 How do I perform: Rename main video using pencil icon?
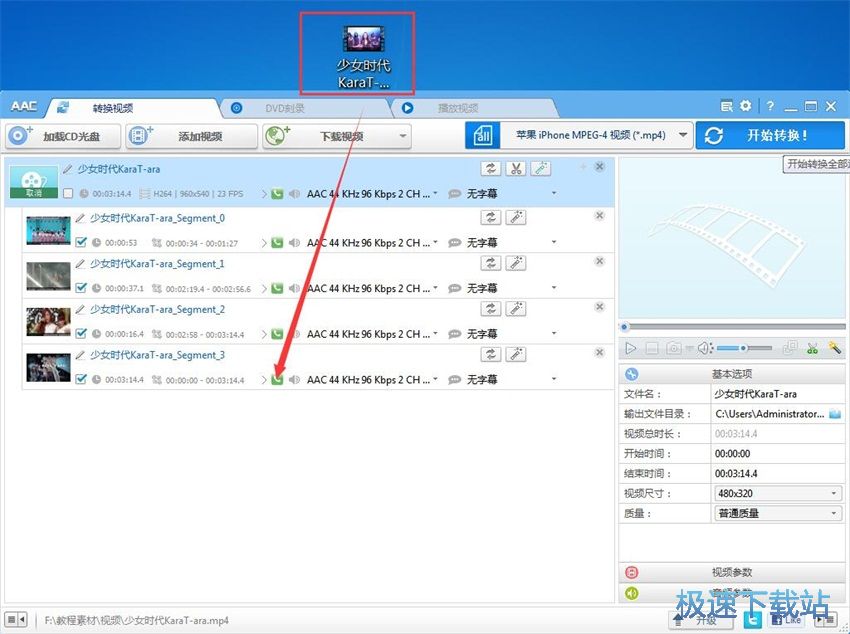67,169
